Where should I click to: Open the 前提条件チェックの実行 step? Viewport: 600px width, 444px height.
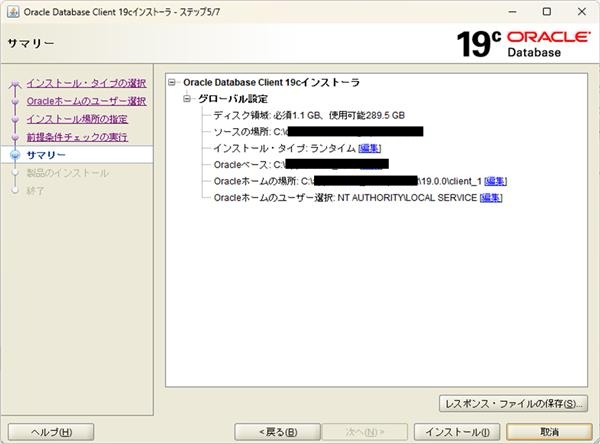(x=76, y=137)
